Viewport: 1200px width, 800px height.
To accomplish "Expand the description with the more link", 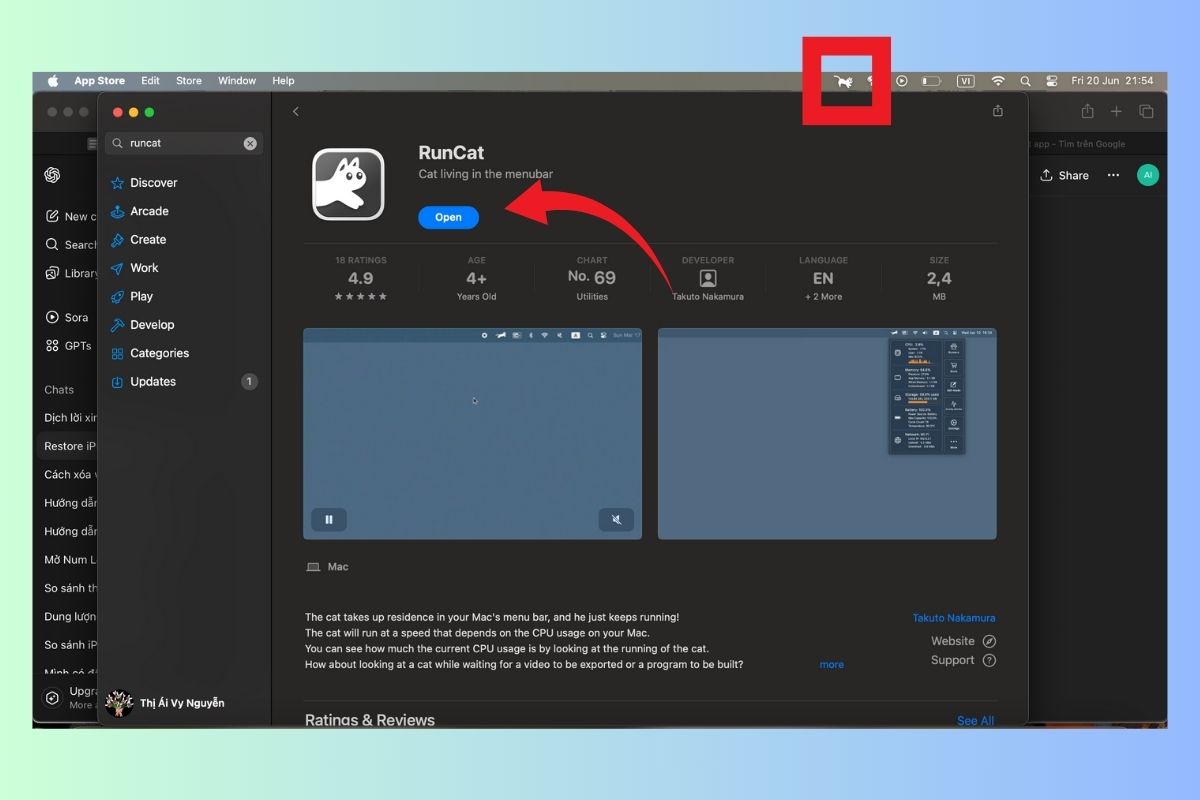I will 832,665.
